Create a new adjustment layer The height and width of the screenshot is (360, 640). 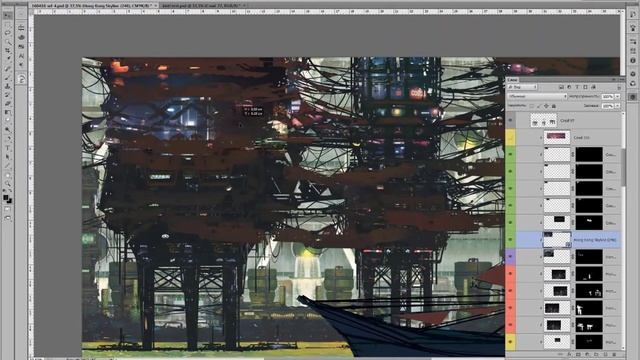click(587, 354)
